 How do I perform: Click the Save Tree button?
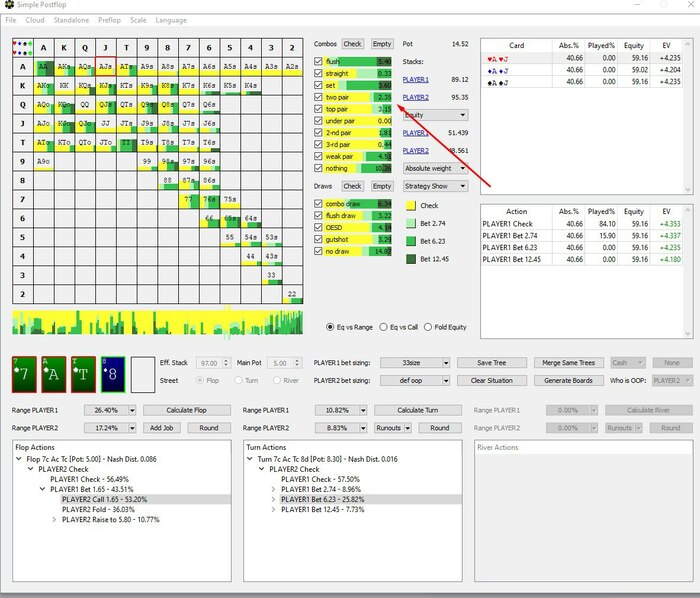492,363
